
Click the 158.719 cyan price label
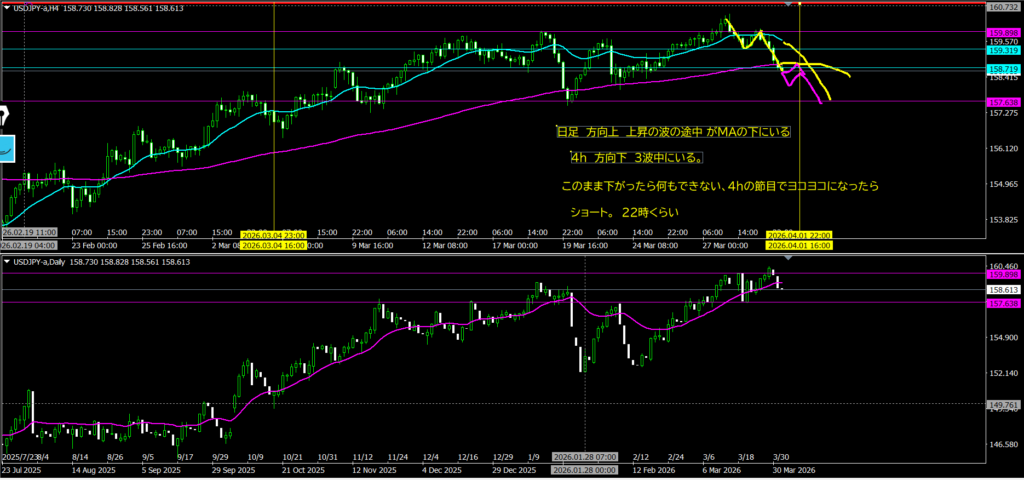(1002, 68)
